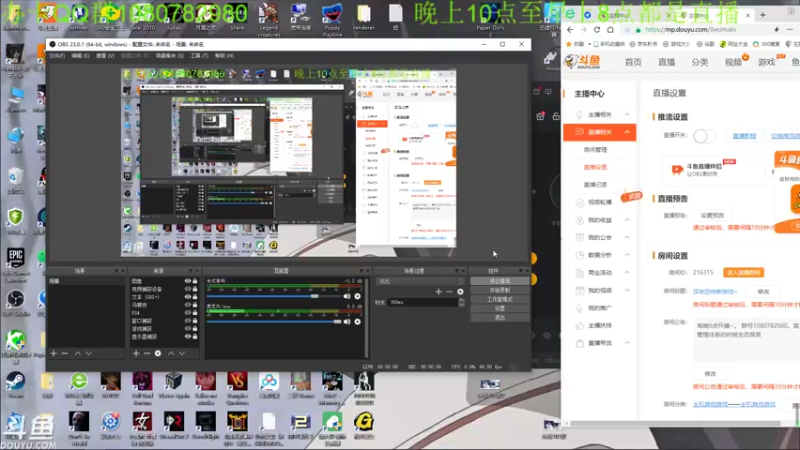This screenshot has width=800, height=450.
Task: Click 设置预告 button
Action: click(x=712, y=215)
